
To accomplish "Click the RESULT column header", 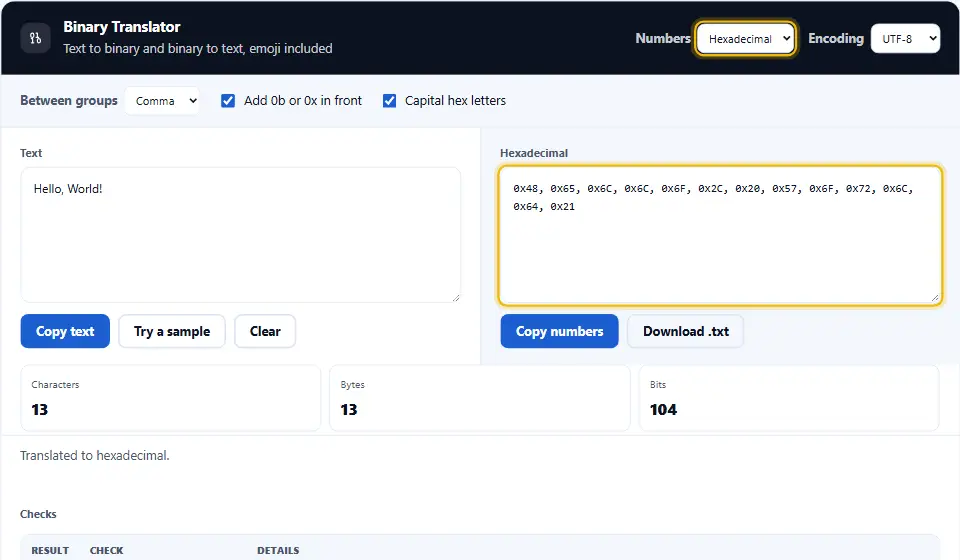I will coord(50,550).
